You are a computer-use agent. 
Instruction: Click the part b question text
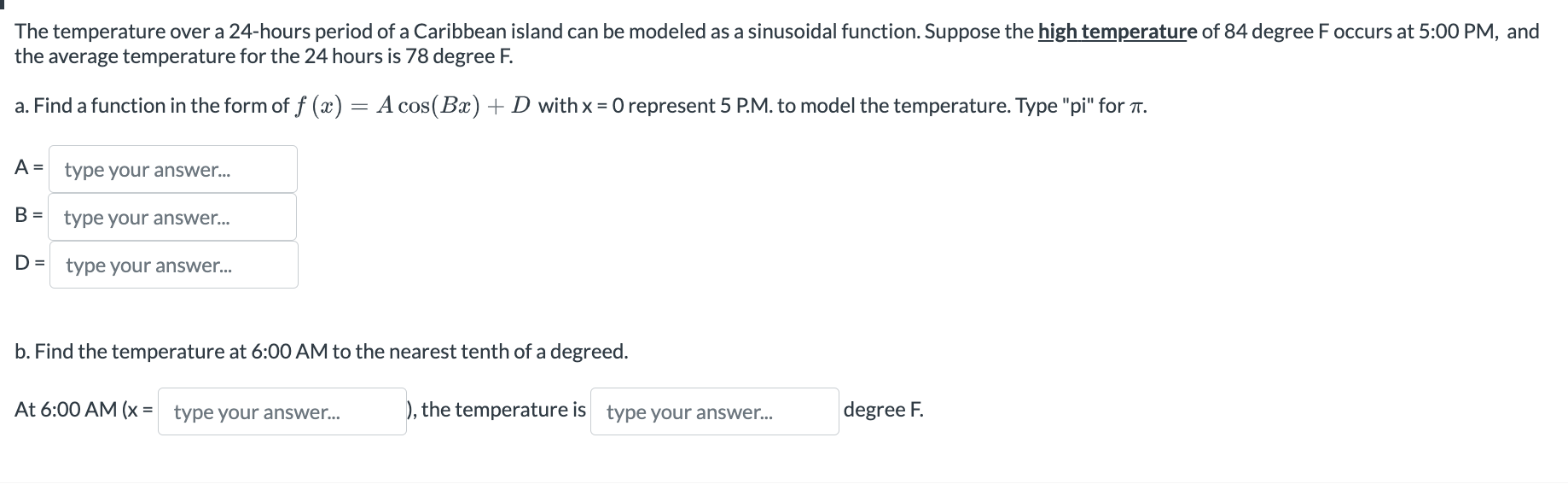(x=321, y=352)
